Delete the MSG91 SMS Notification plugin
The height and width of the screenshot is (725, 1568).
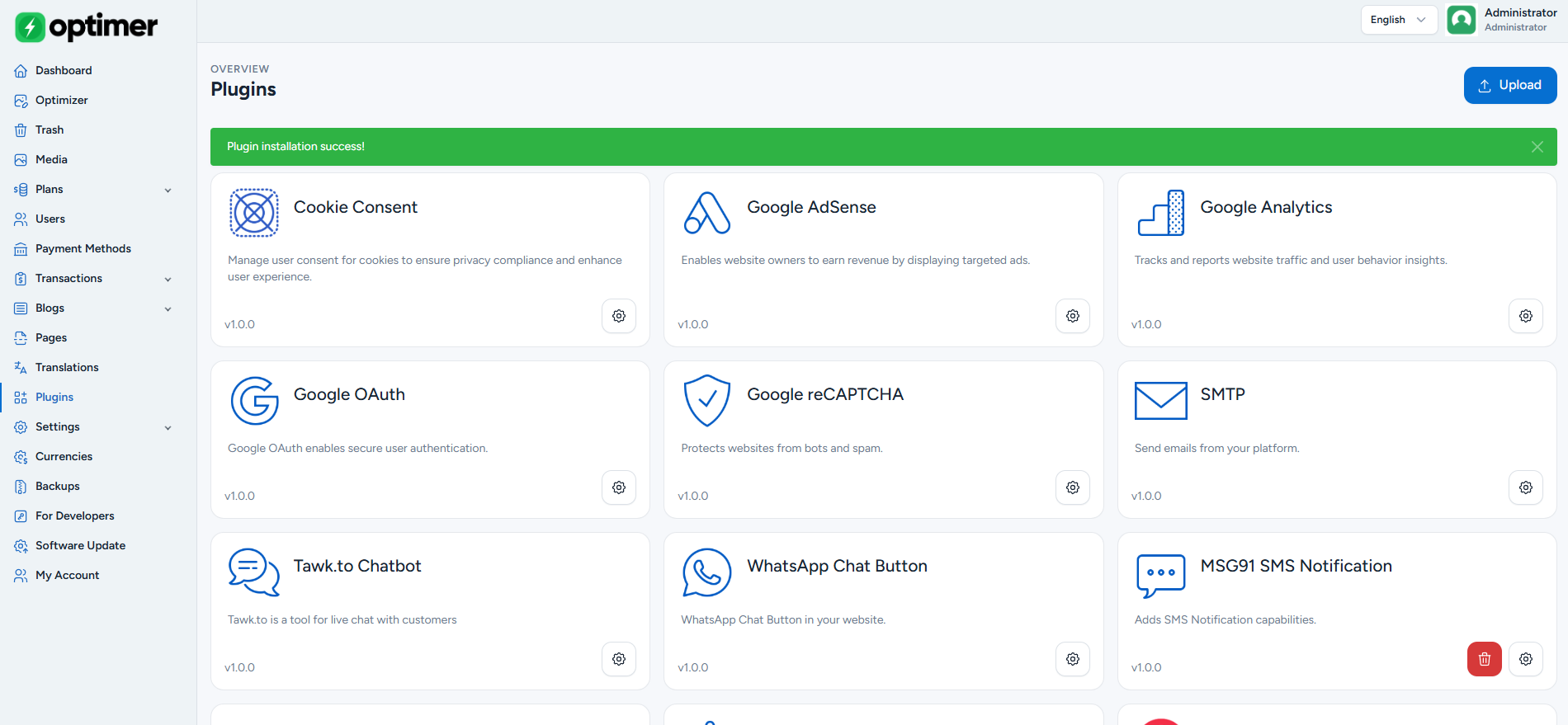pyautogui.click(x=1485, y=659)
